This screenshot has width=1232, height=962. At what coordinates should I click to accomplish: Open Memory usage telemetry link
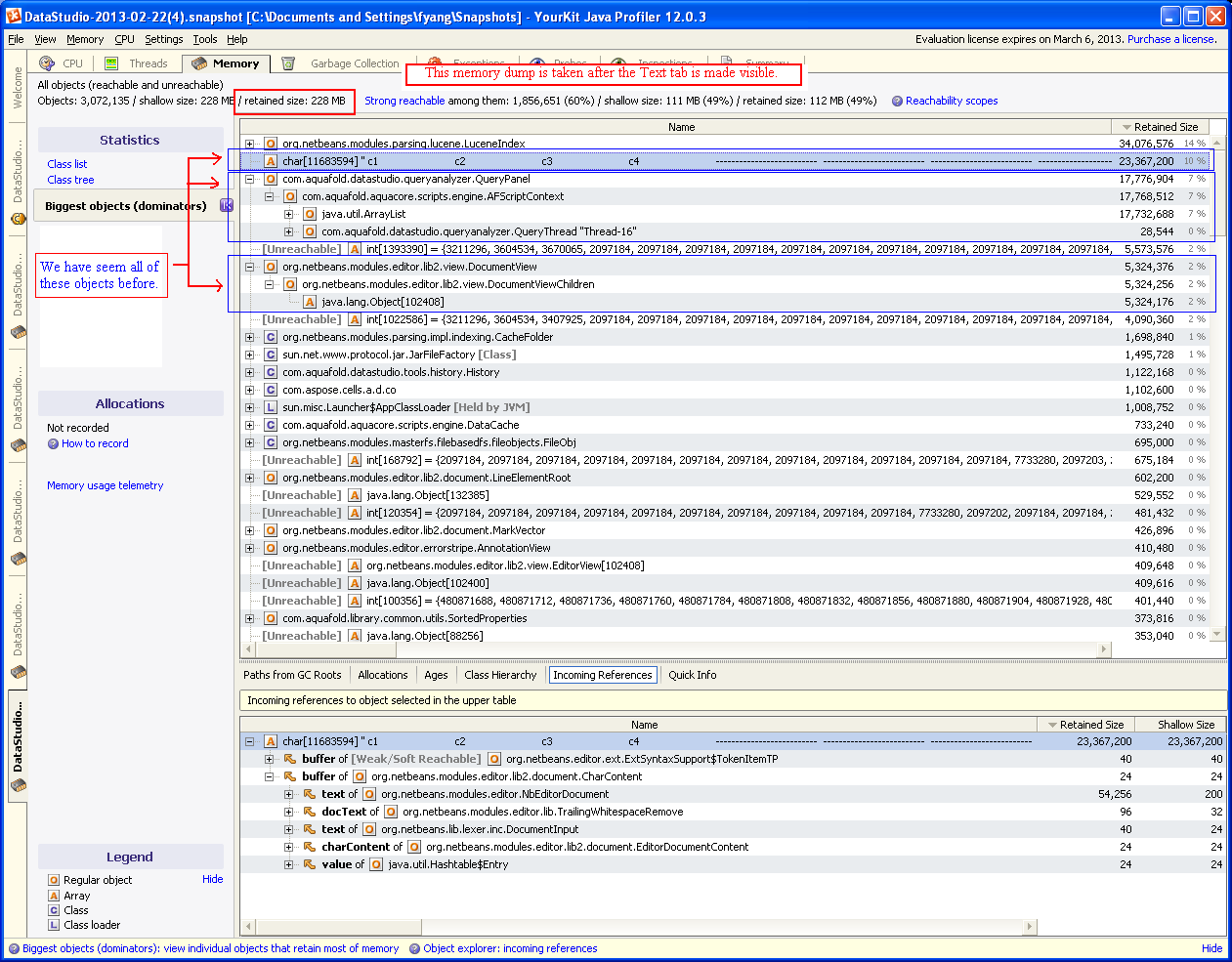click(x=106, y=485)
